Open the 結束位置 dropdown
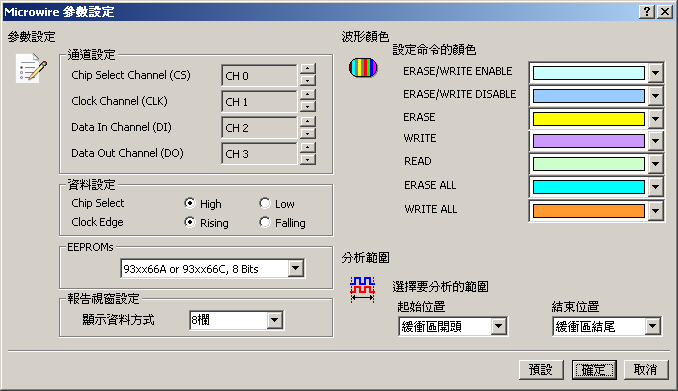678x391 pixels. click(652, 327)
